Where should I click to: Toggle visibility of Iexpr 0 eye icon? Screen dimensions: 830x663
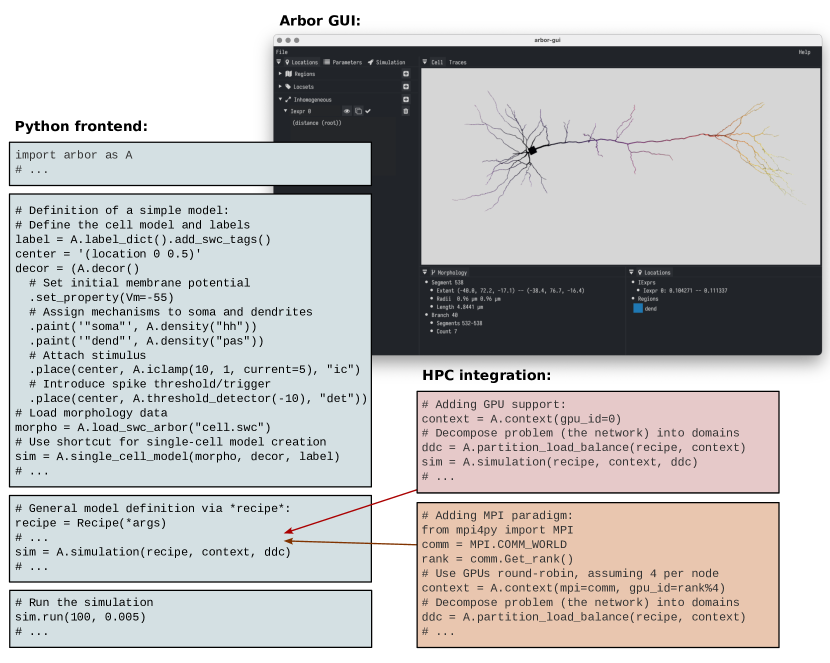click(347, 111)
